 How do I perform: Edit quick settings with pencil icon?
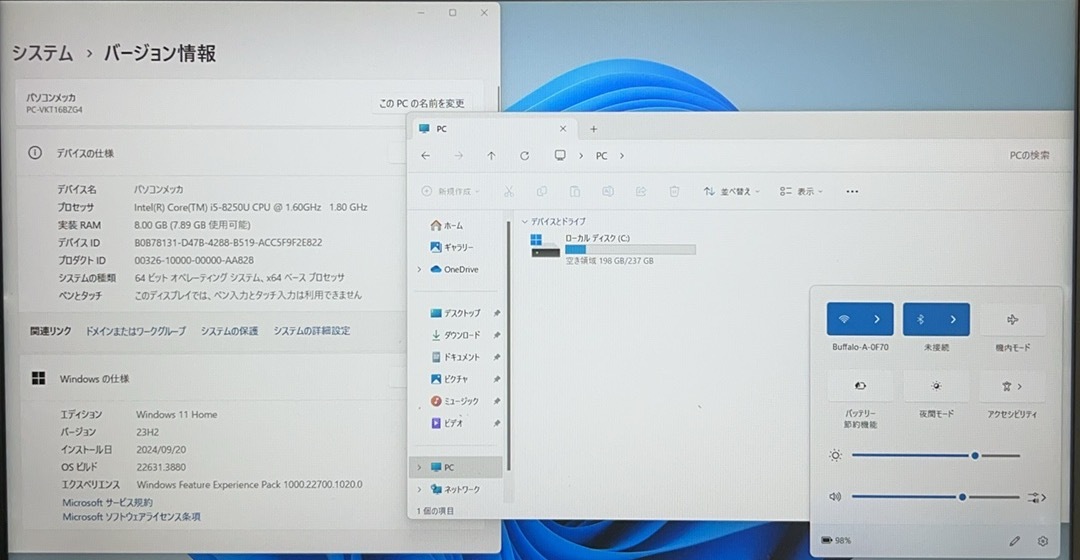(1015, 541)
